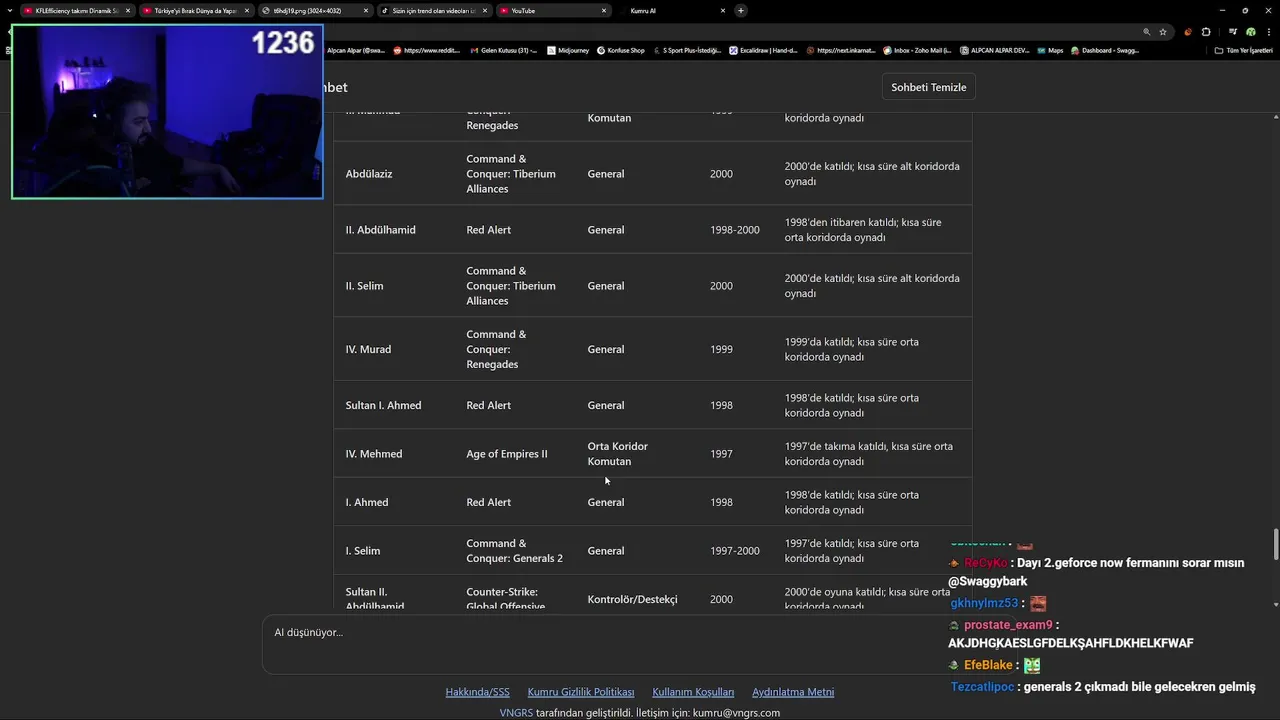Screen dimensions: 1280x720
Task: Click the page vertical scrollbar thumb
Action: (1275, 544)
